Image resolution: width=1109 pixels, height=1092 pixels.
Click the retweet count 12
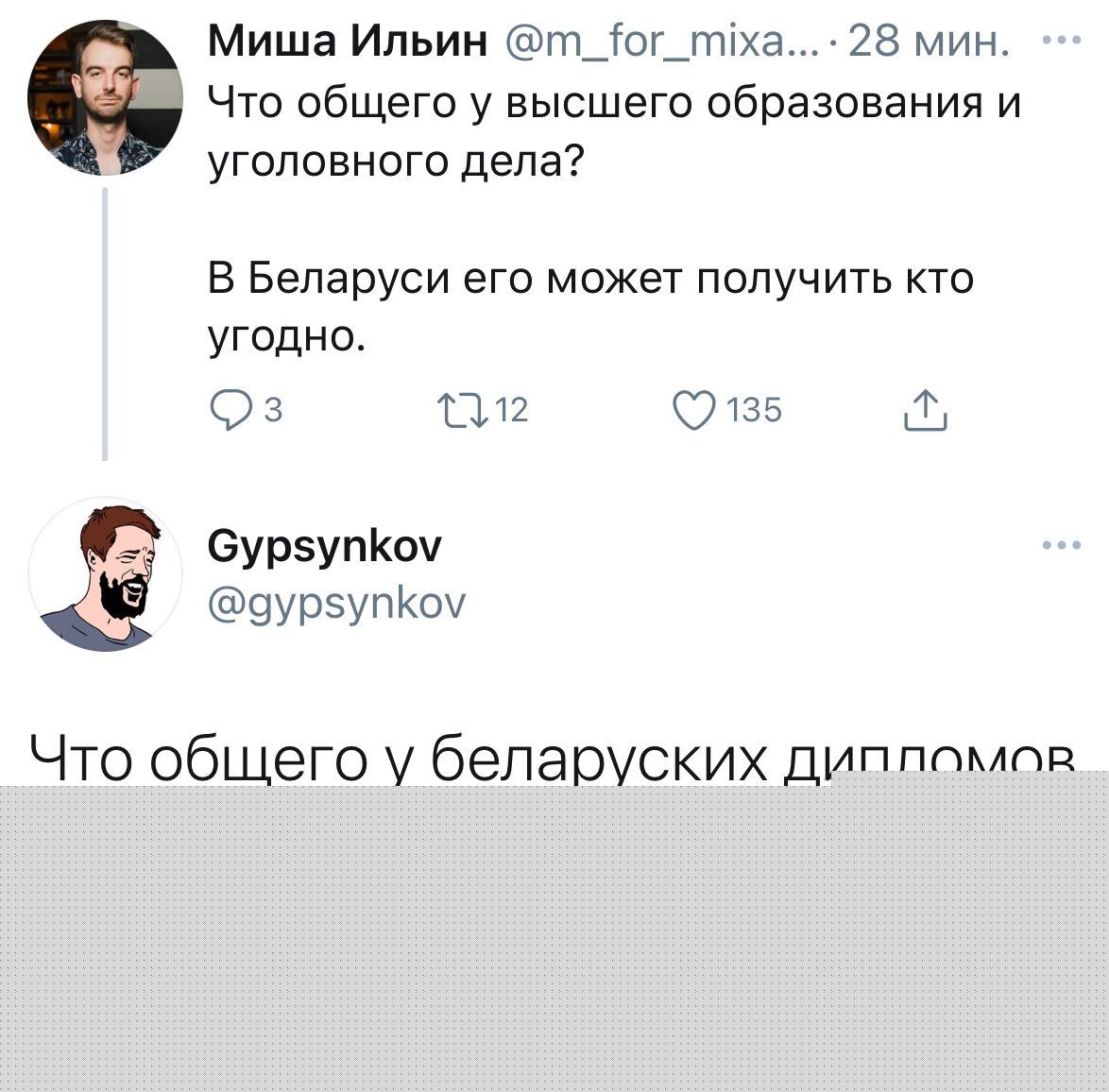[512, 411]
